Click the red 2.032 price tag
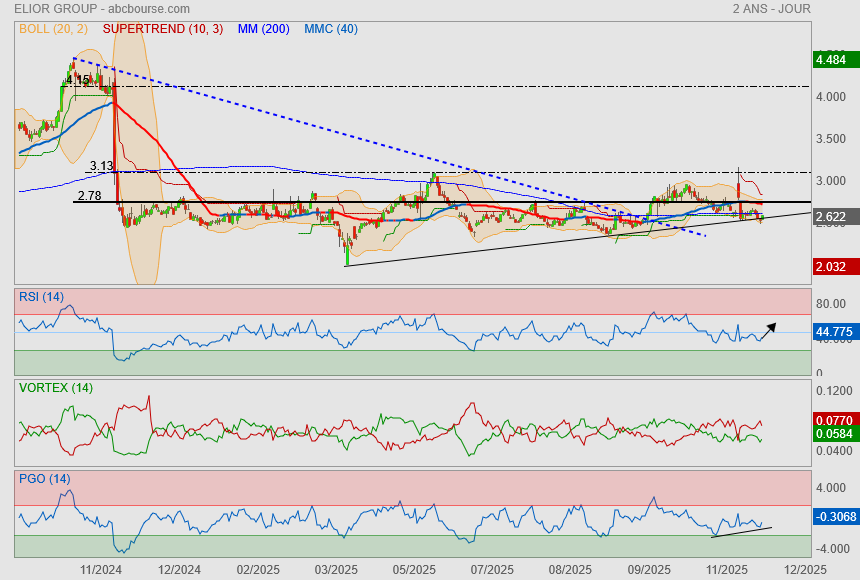 coord(832,267)
